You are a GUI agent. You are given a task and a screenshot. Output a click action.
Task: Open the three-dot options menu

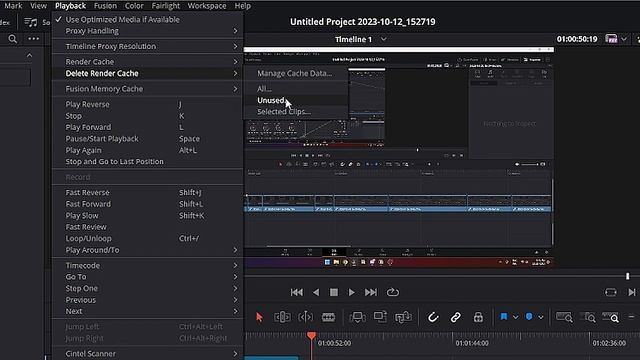tap(33, 39)
